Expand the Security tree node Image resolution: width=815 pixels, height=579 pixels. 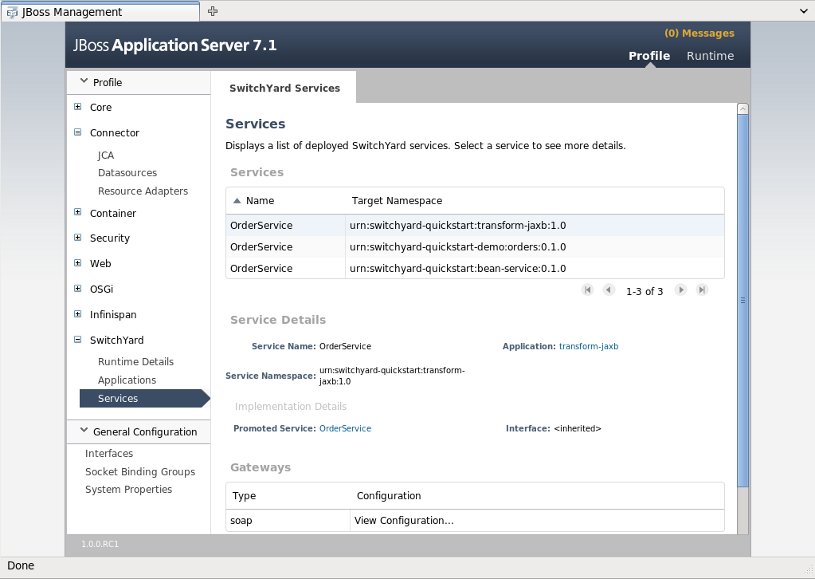77,238
